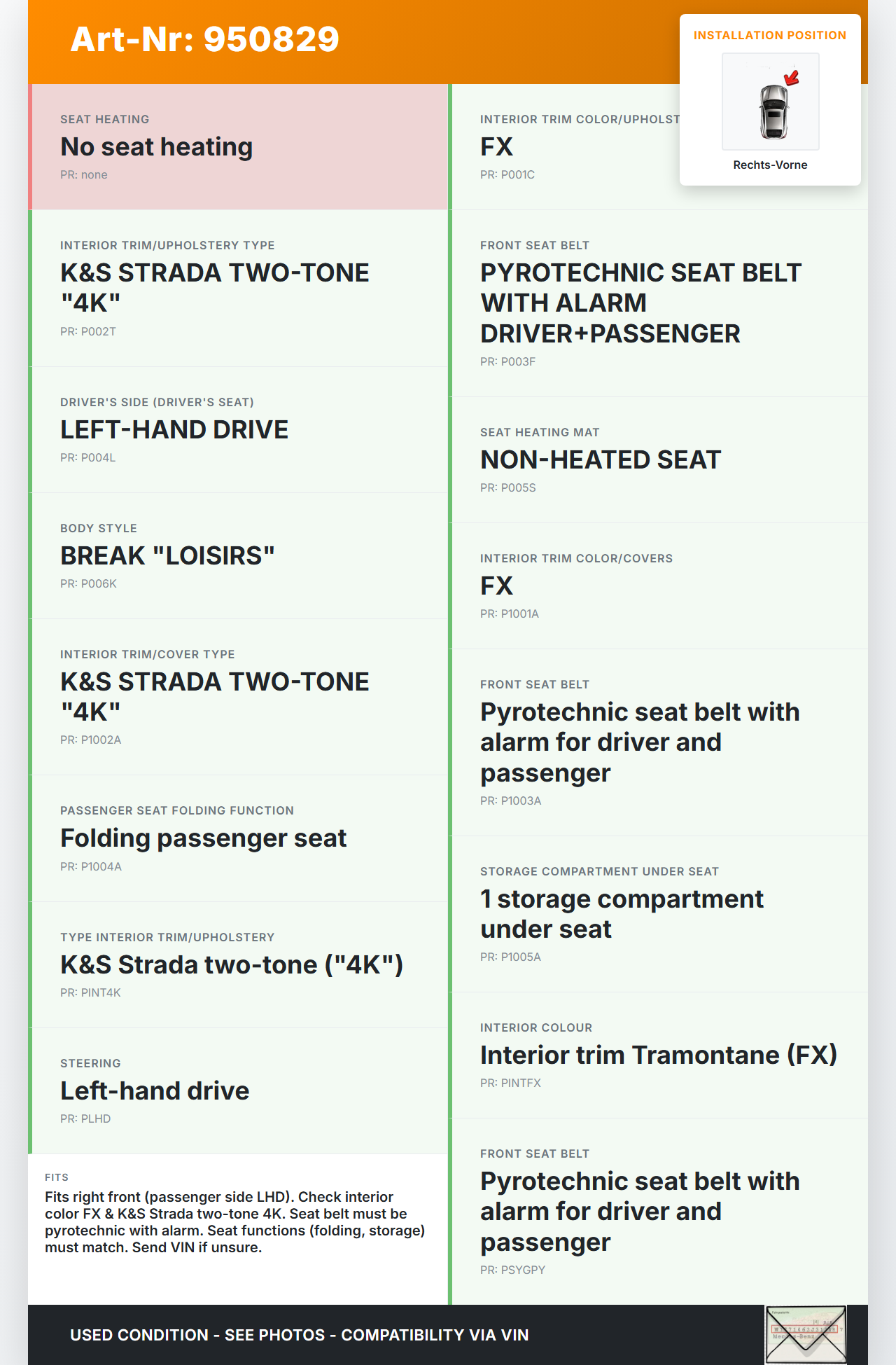Click the red arrow on the car diagram

792,78
